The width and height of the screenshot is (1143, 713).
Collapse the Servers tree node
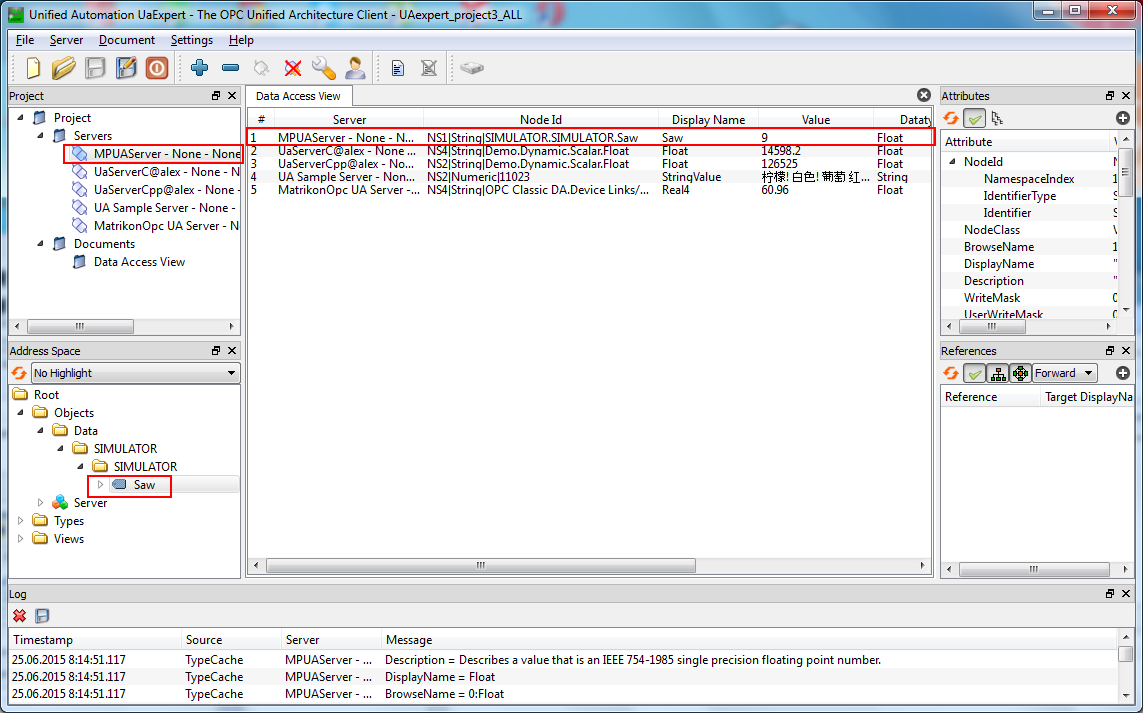pos(41,136)
